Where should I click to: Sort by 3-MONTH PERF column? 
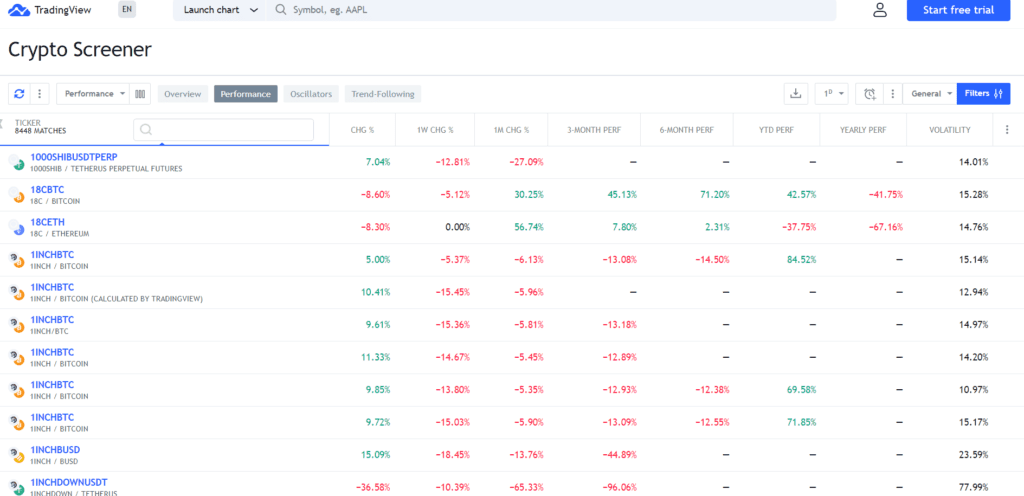coord(594,130)
